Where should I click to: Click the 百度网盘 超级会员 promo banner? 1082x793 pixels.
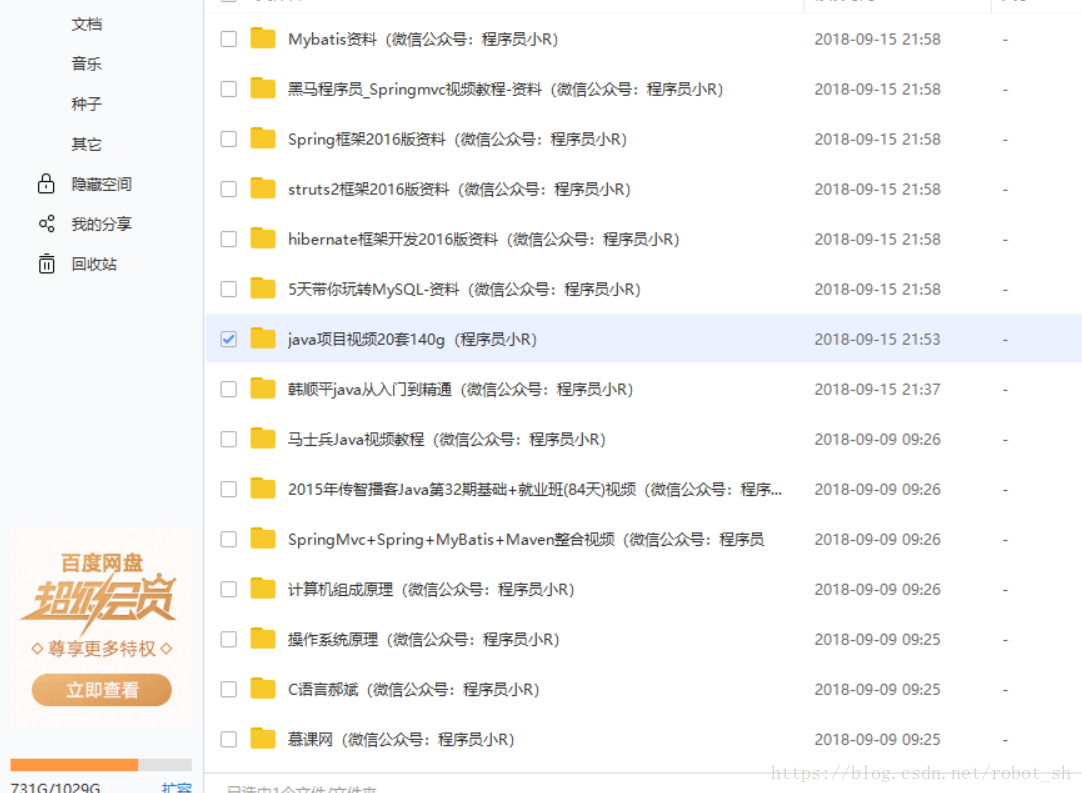[101, 627]
